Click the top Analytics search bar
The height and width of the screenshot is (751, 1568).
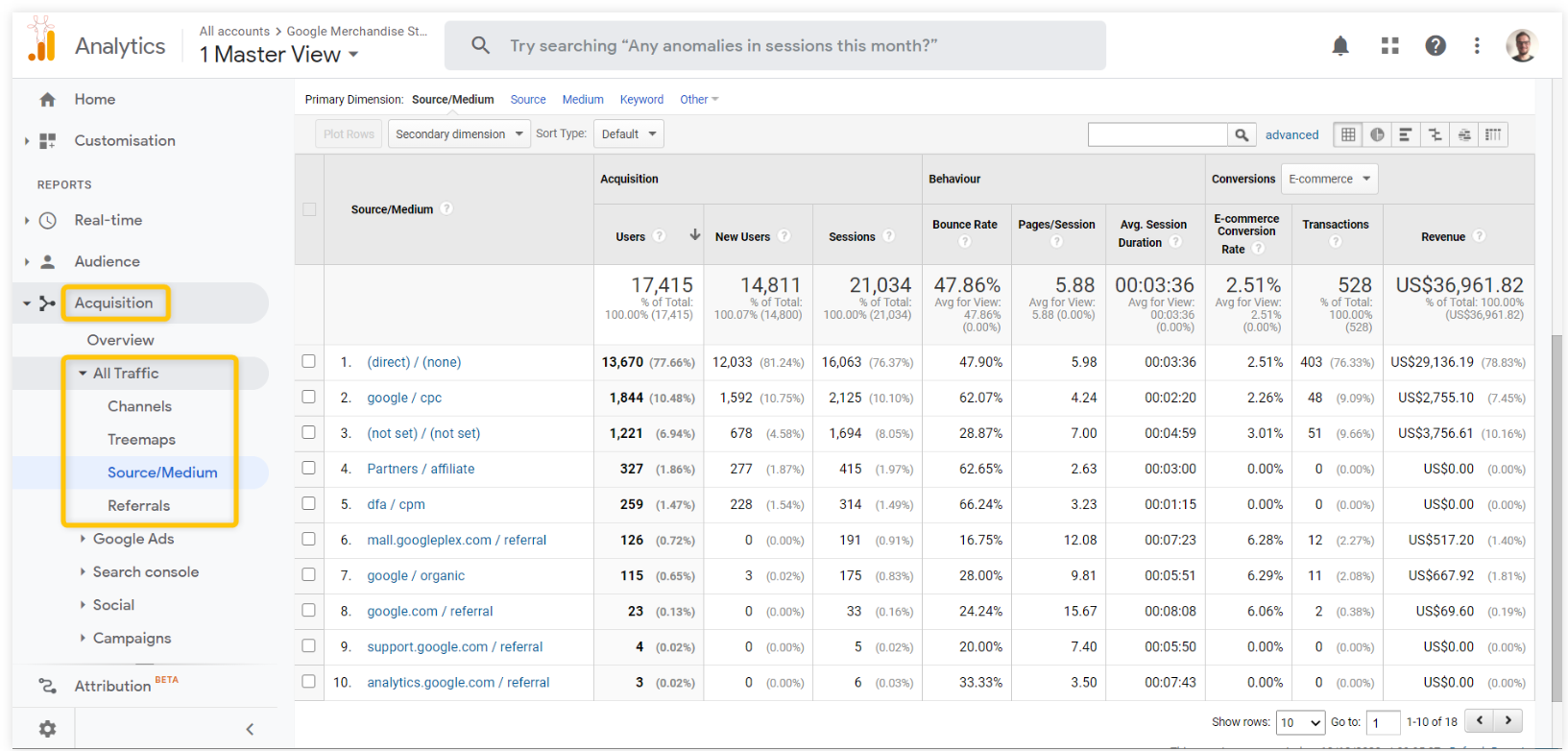coord(775,45)
